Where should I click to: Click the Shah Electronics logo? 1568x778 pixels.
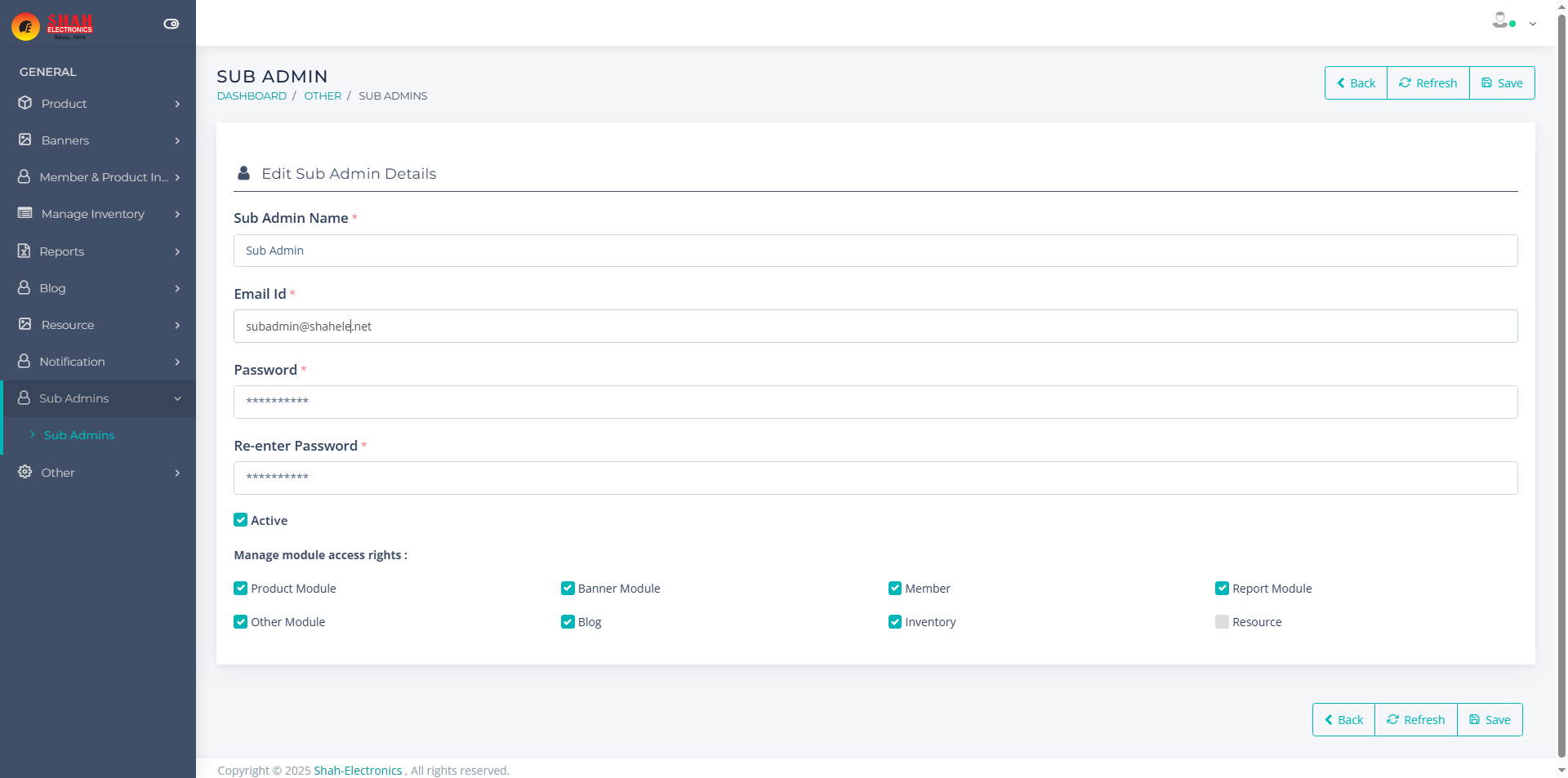tap(52, 25)
